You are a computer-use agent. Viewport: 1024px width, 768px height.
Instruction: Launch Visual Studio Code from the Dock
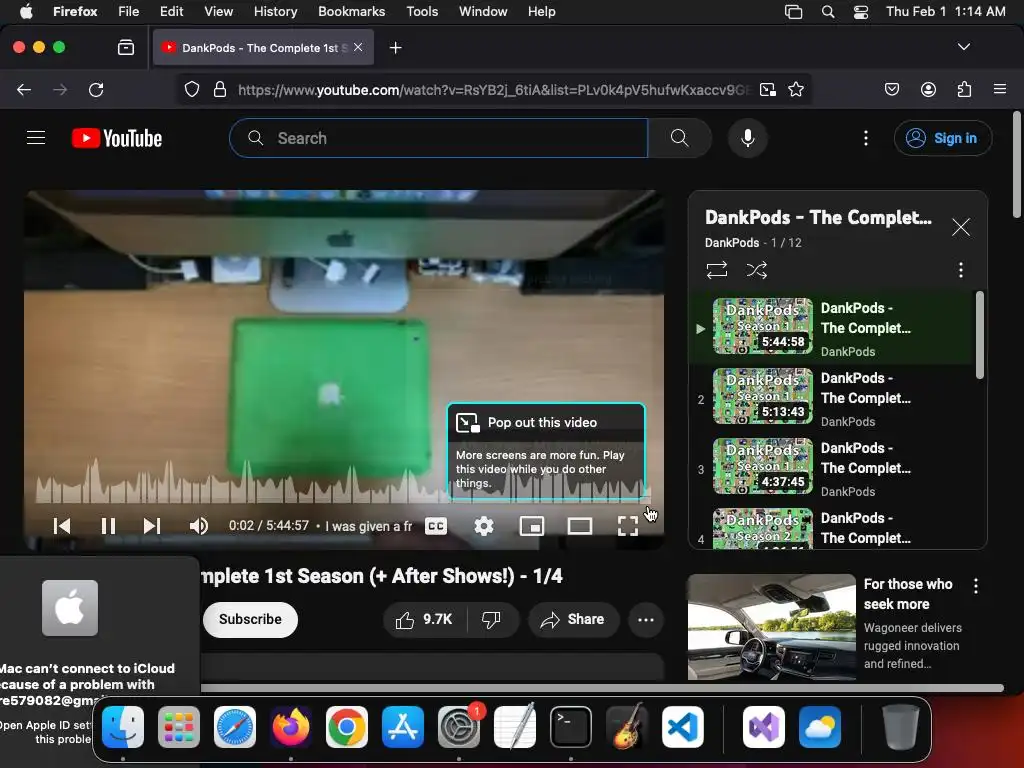682,727
